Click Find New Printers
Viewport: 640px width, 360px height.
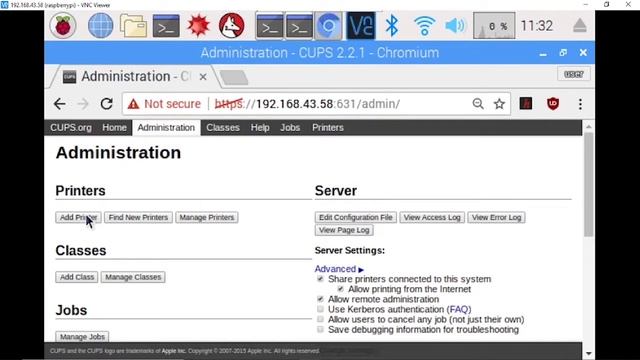tap(138, 218)
